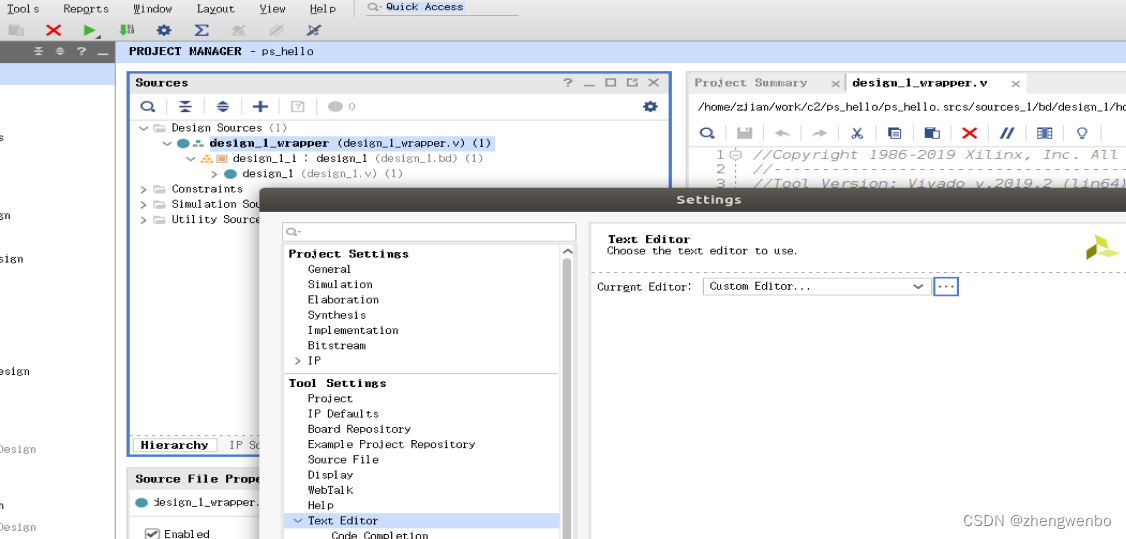Click the crossed-out toolbar icon next to Sigma group
Screen dimensions: 1126x539
239,30
